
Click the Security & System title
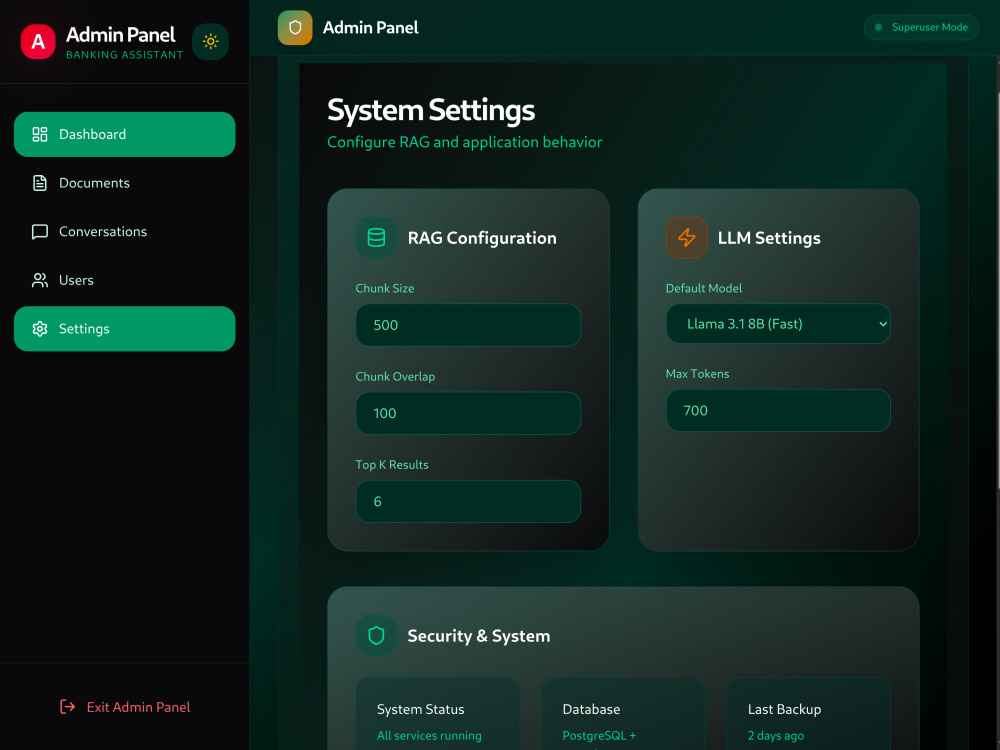(479, 636)
